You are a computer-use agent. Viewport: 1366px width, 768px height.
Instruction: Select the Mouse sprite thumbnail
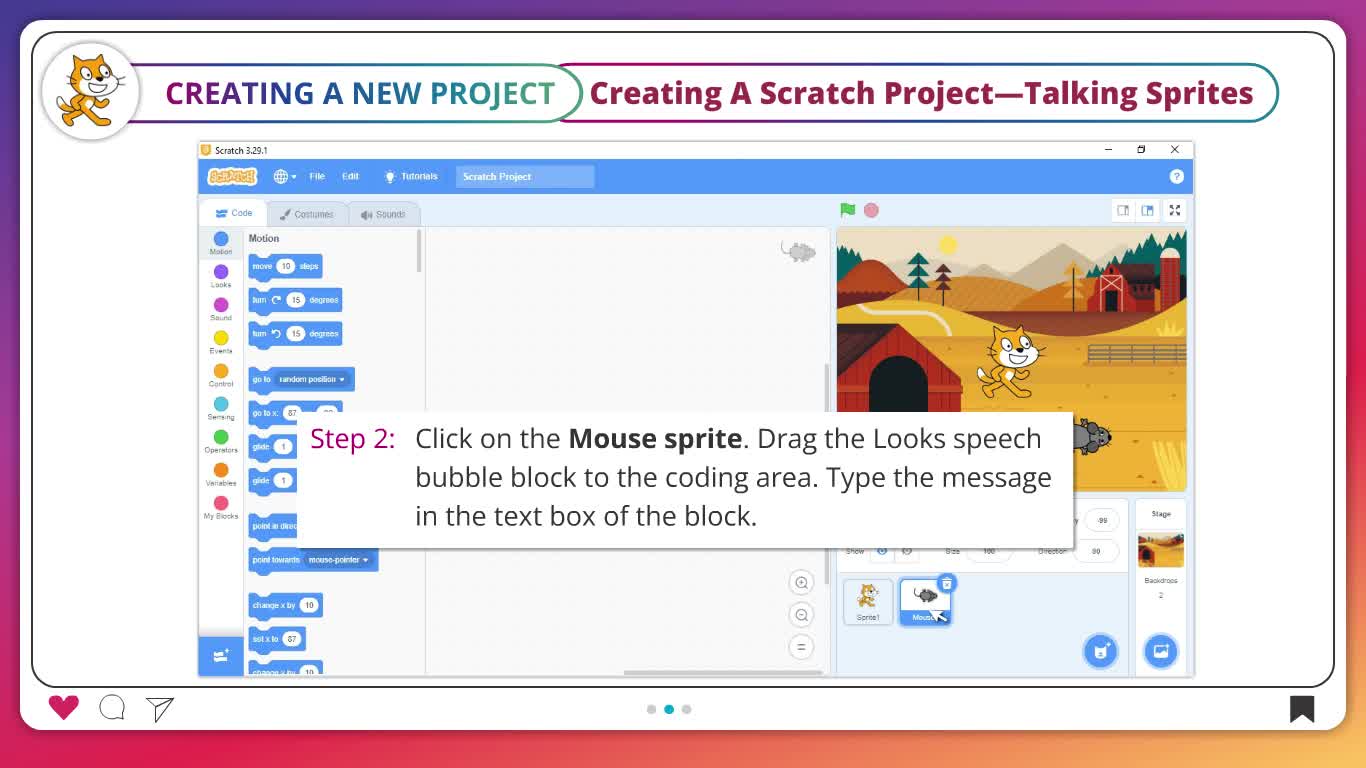[925, 602]
